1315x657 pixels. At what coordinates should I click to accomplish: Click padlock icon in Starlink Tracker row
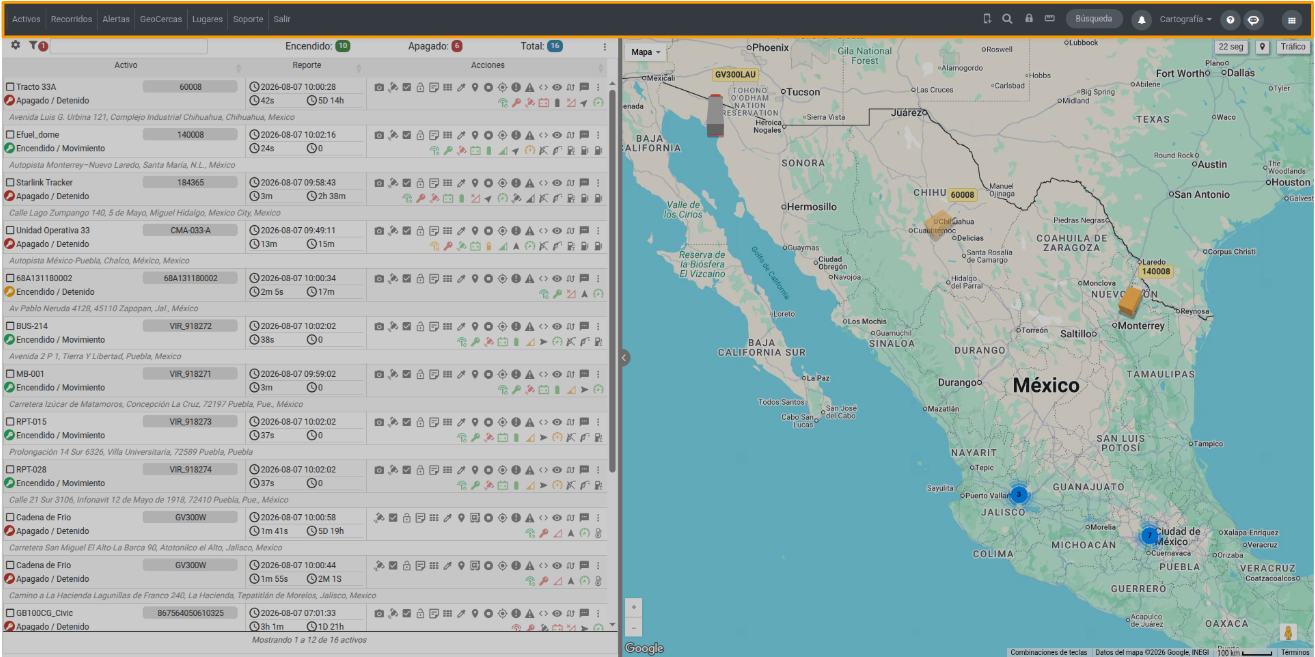point(420,183)
